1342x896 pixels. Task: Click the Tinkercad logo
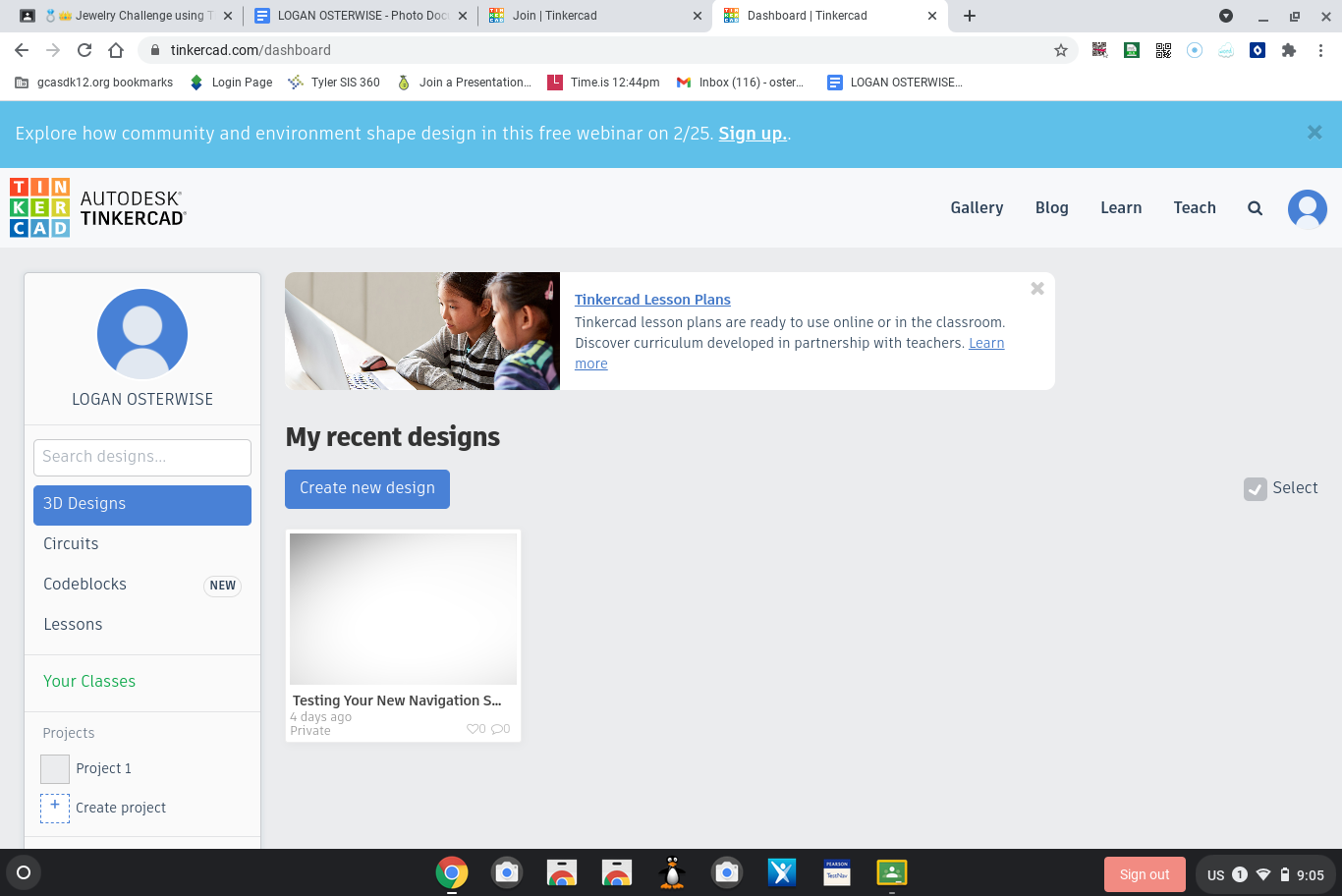click(97, 207)
